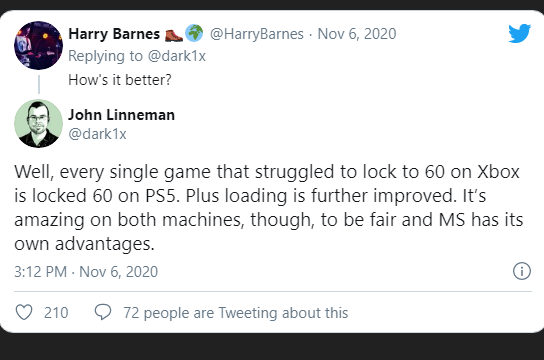This screenshot has width=544, height=360.
Task: Click the "How's it better?" reply text
Action: pos(120,80)
